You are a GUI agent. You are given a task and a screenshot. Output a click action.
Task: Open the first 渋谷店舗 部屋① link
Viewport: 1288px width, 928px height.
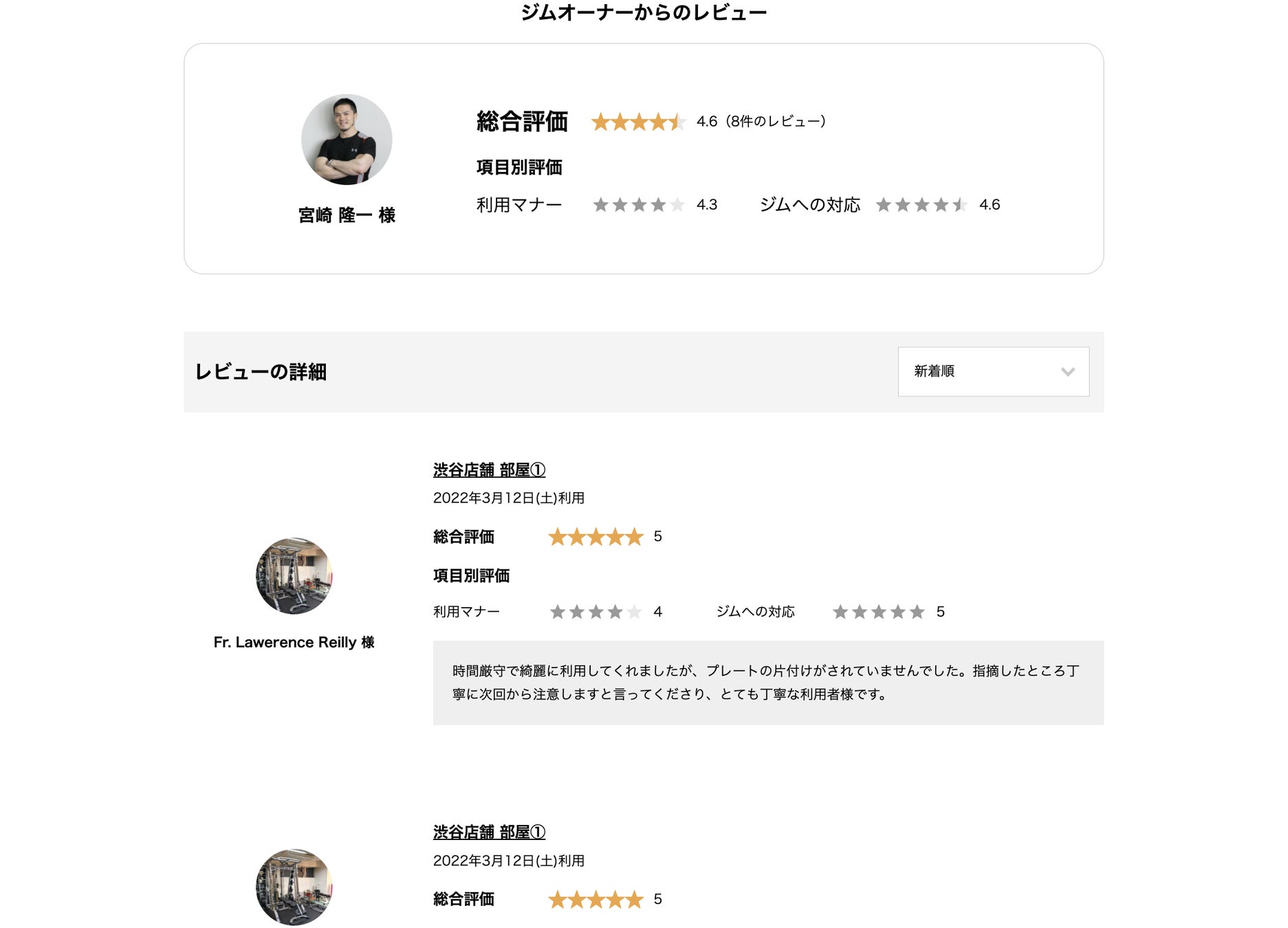(489, 470)
